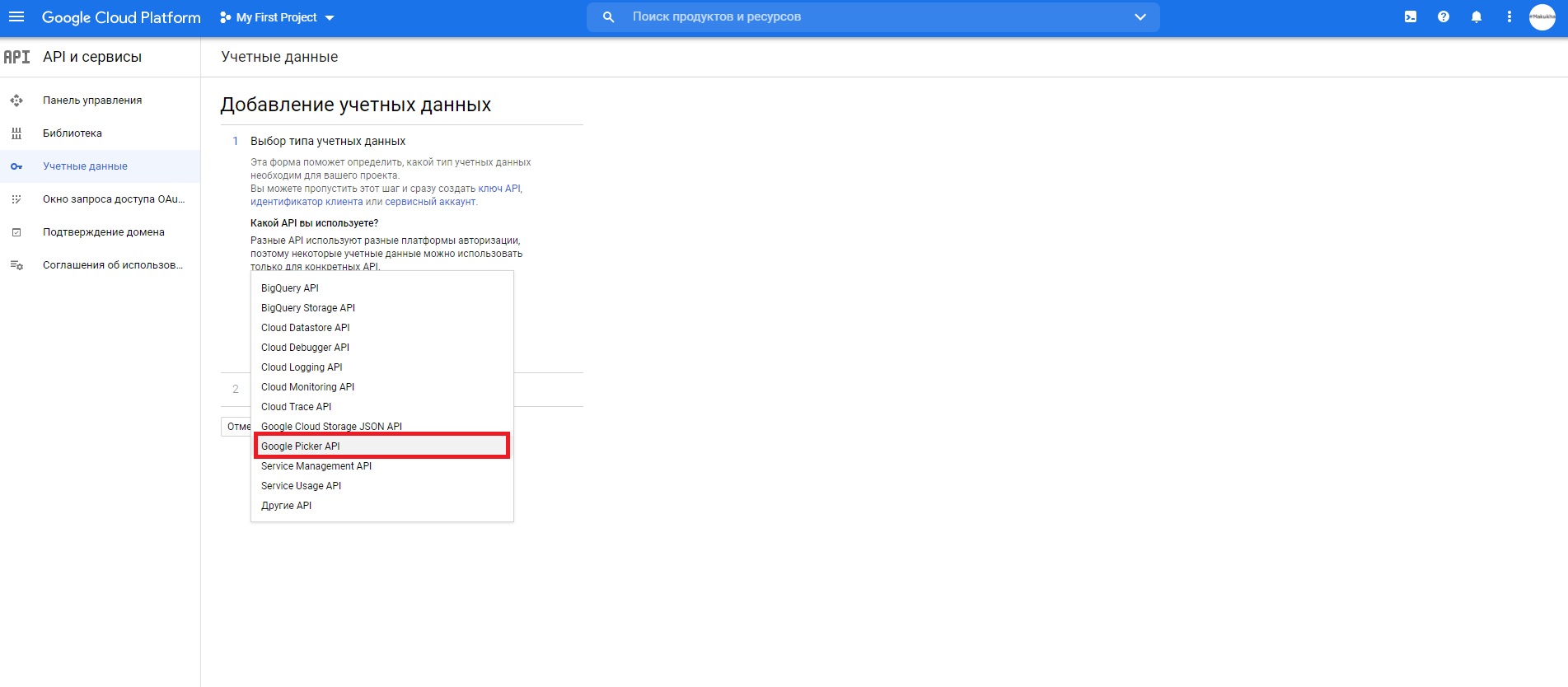Follow the идентификатор клиента link
Screen dimensions: 1568x687
click(307, 202)
